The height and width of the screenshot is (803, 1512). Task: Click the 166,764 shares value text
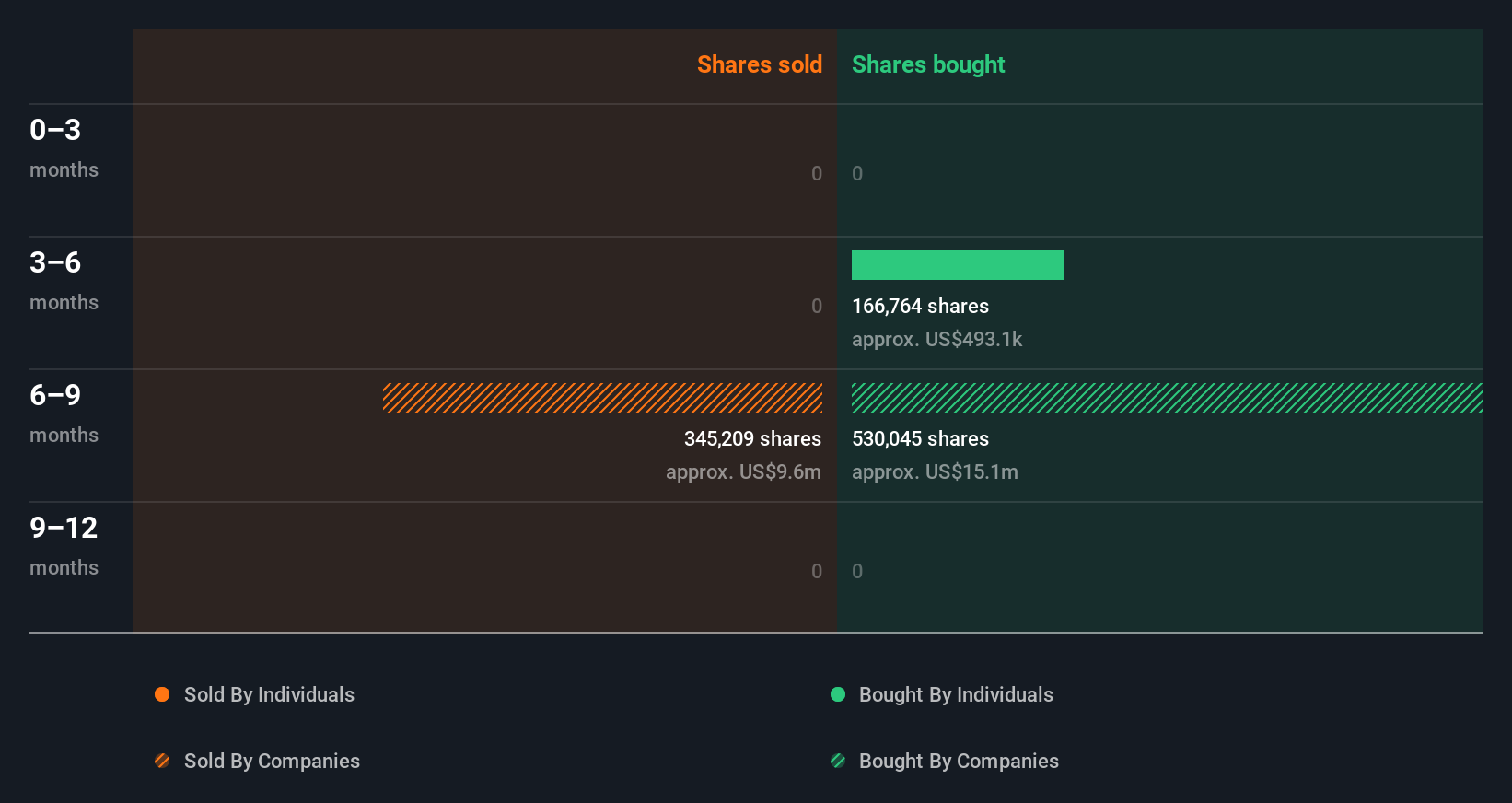[x=920, y=307]
